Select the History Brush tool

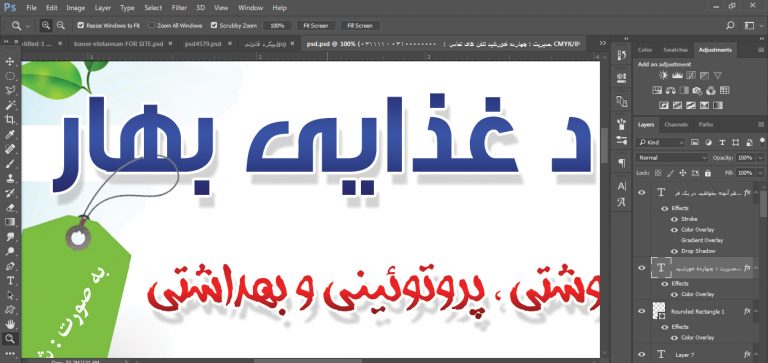click(10, 193)
